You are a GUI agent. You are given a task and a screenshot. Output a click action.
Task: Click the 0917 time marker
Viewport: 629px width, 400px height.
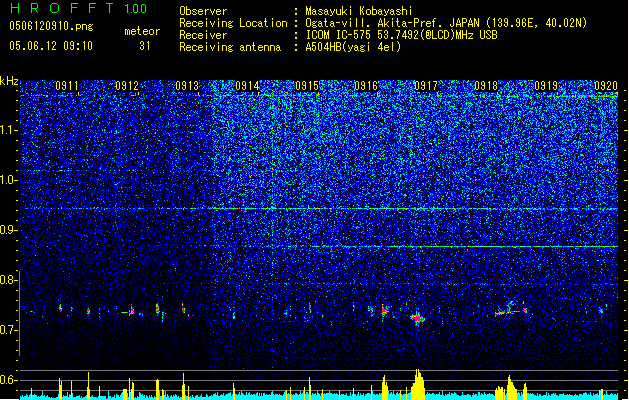point(426,86)
